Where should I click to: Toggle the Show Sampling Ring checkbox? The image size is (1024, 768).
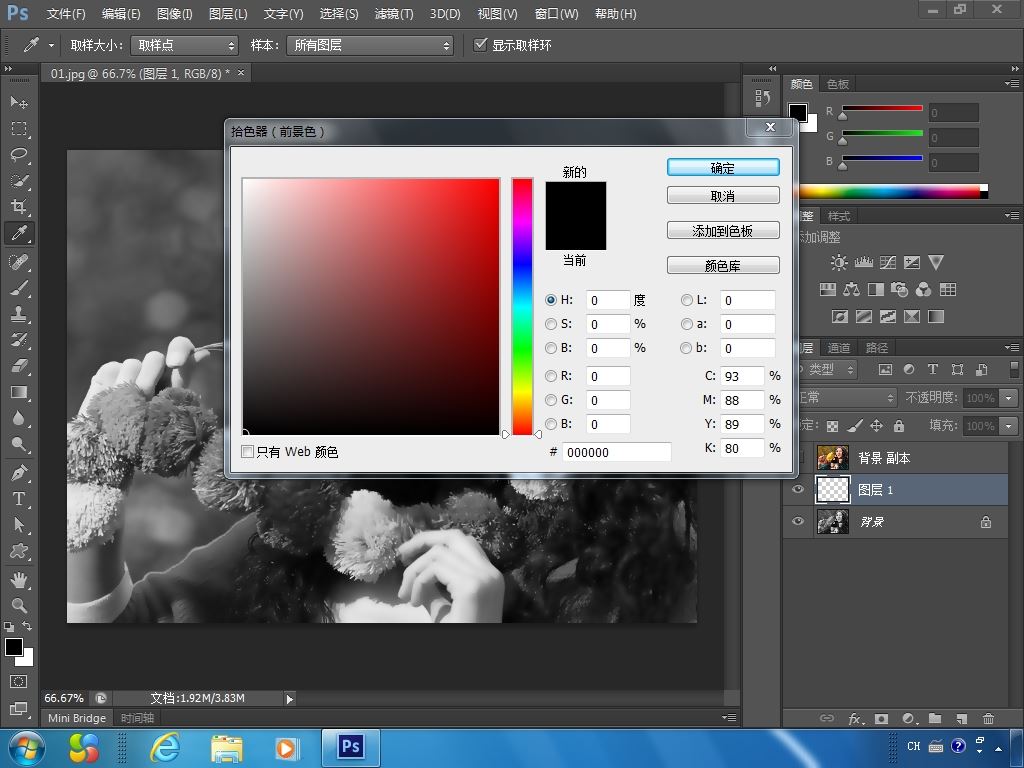pos(481,44)
